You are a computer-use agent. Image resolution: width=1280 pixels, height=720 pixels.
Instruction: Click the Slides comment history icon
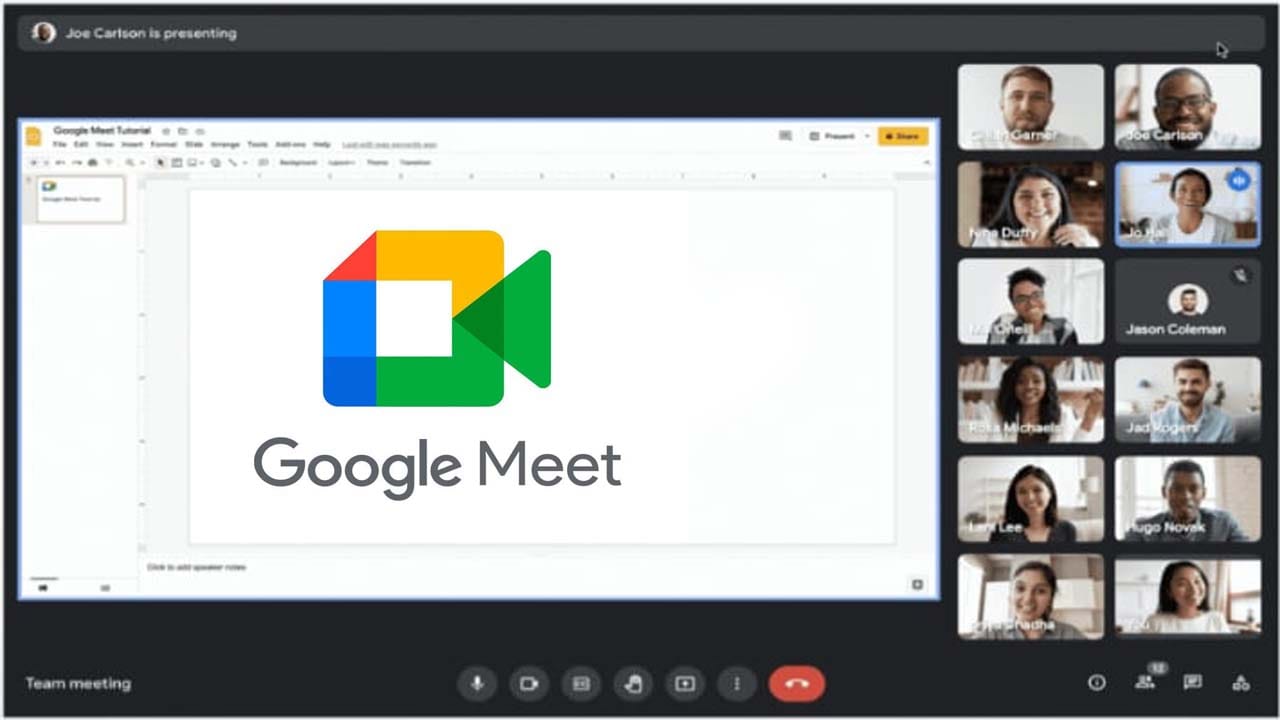point(785,136)
